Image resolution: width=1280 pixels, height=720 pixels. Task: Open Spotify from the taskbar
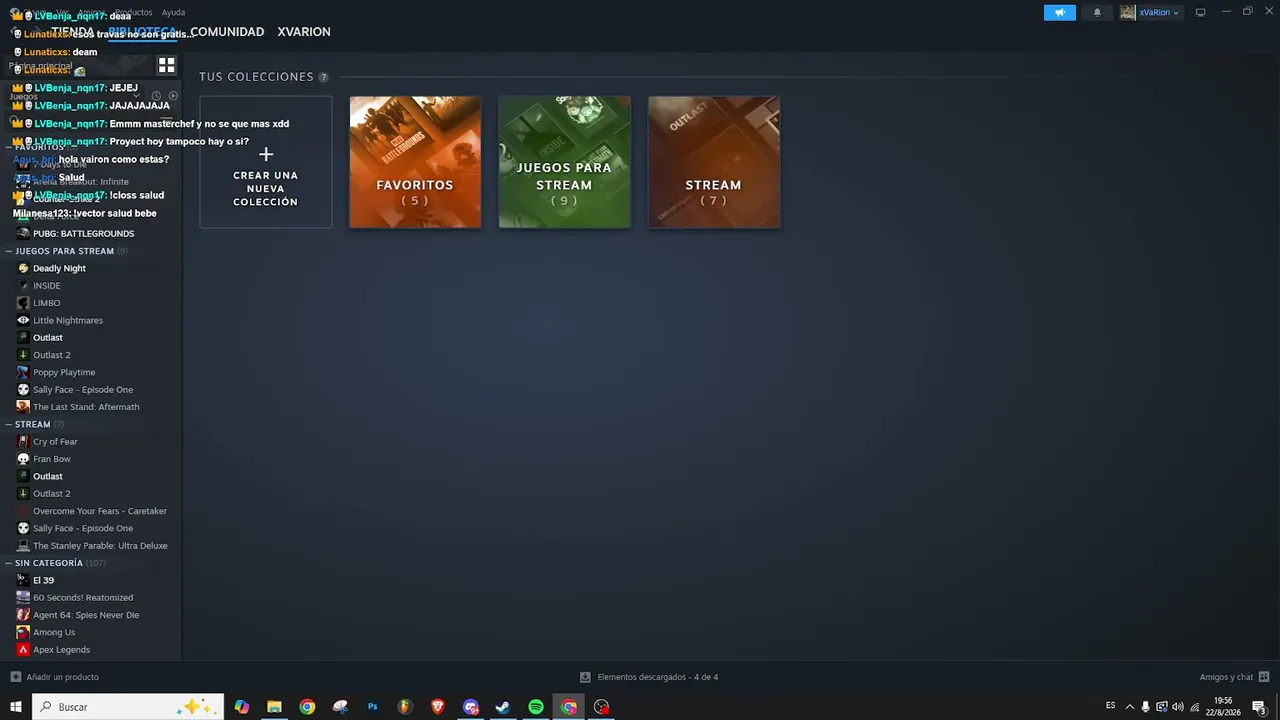pyautogui.click(x=536, y=707)
